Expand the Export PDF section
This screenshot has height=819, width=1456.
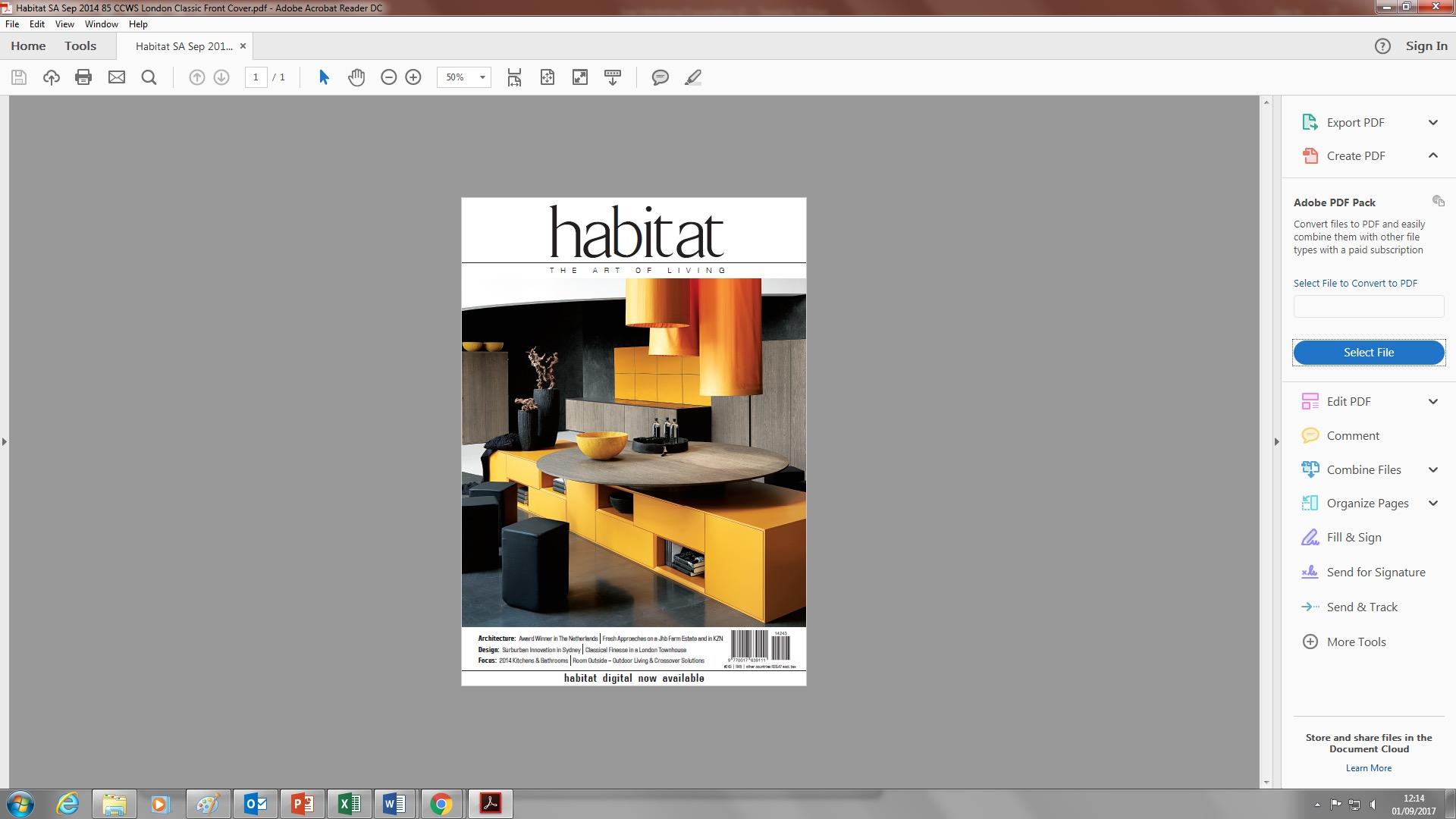pyautogui.click(x=1432, y=122)
